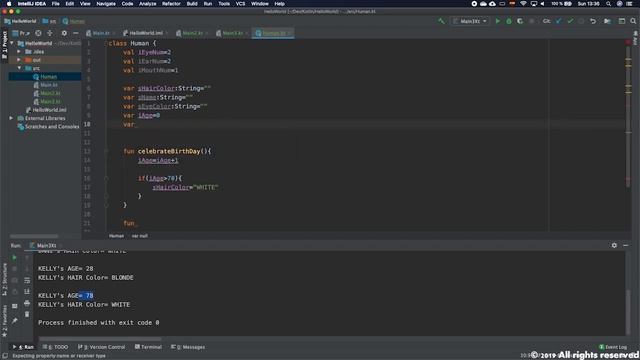
Task: Click the Wi-Fi icon in menu bar
Action: tap(523, 4)
